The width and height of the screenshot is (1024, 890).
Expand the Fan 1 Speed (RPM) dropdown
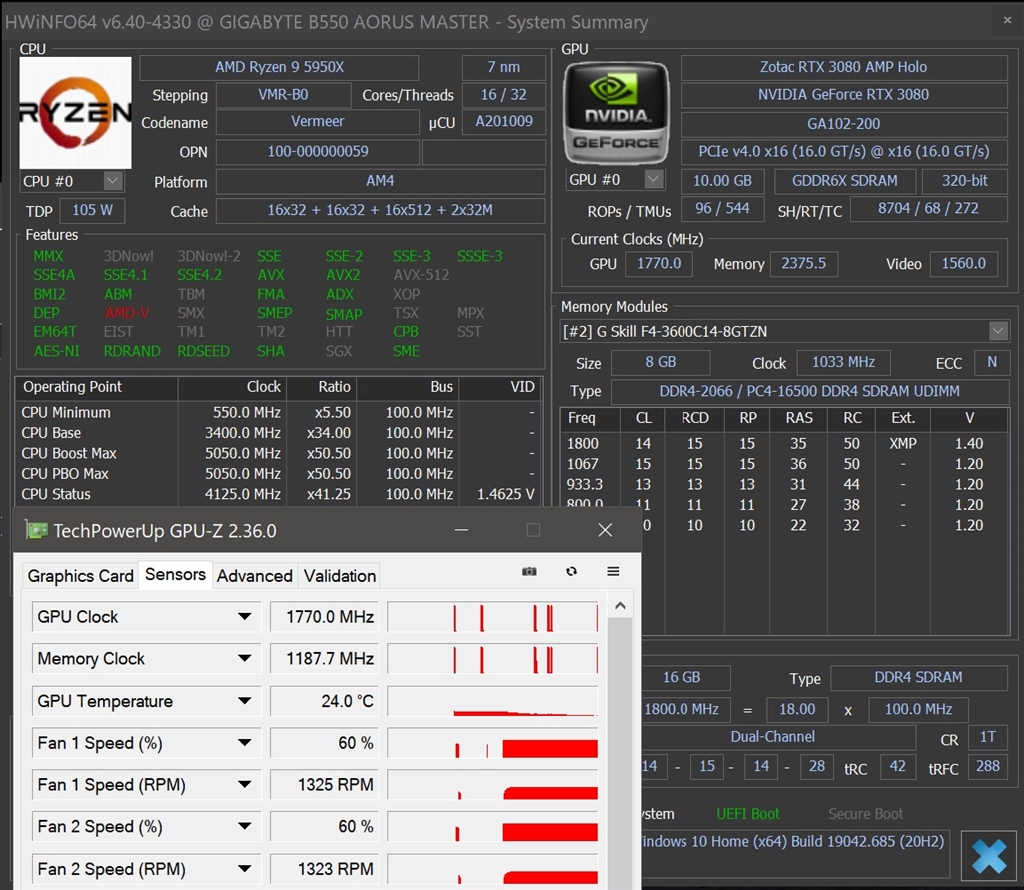[x=244, y=784]
